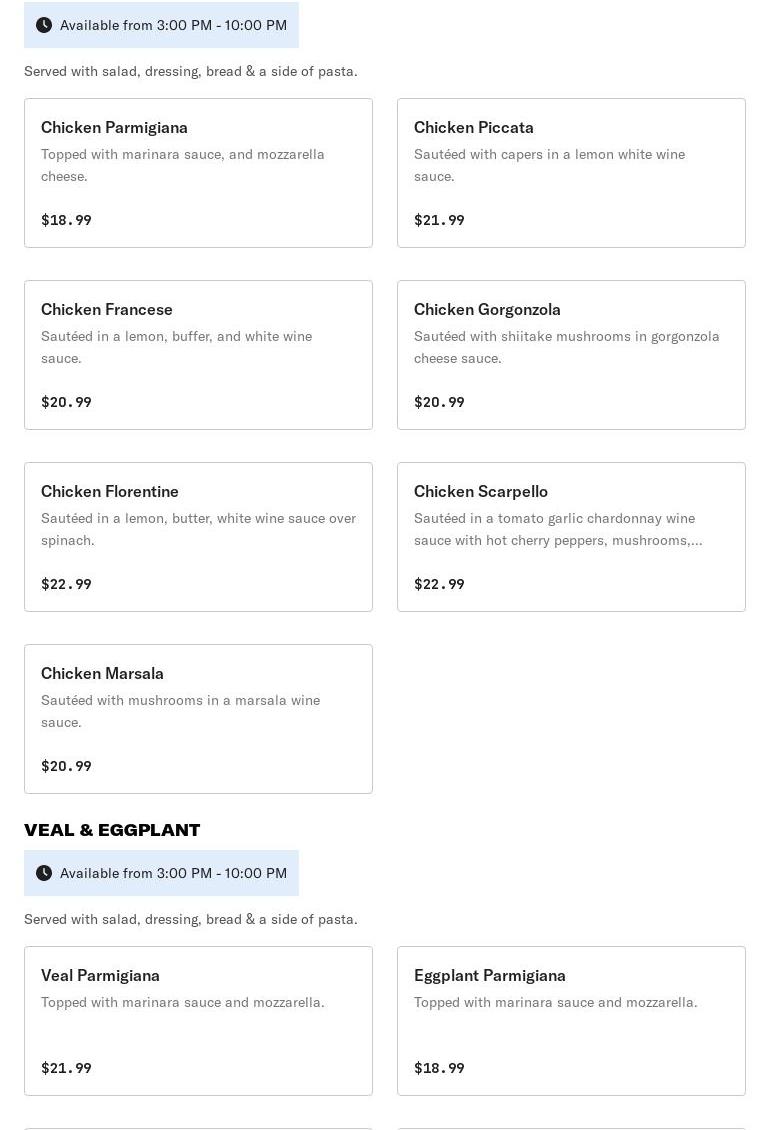The height and width of the screenshot is (1130, 770).
Task: Click the clock icon under Veal & Eggplant
Action: click(44, 873)
